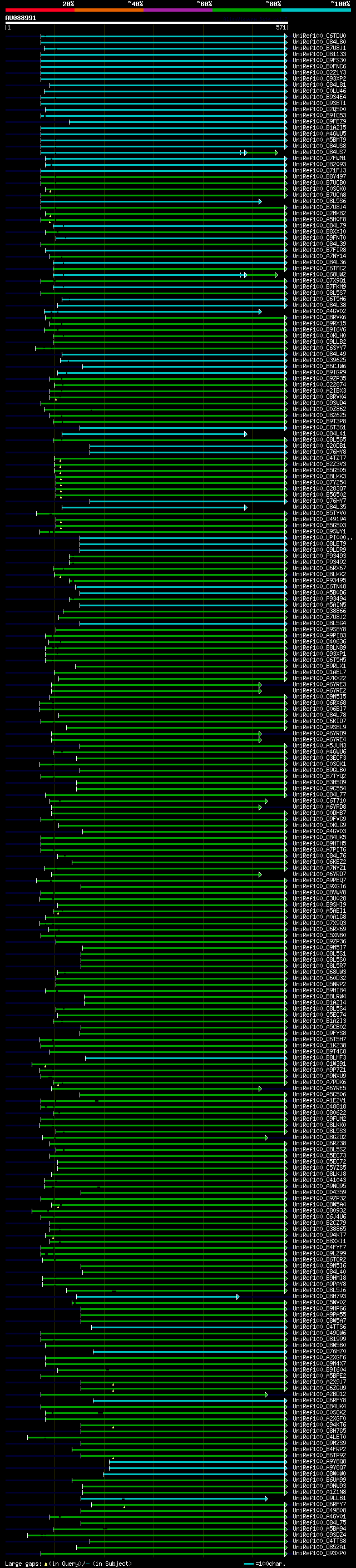The height and width of the screenshot is (1568, 356).
Task: Select the UniRef100_B7FIR8 label
Action: tap(319, 250)
